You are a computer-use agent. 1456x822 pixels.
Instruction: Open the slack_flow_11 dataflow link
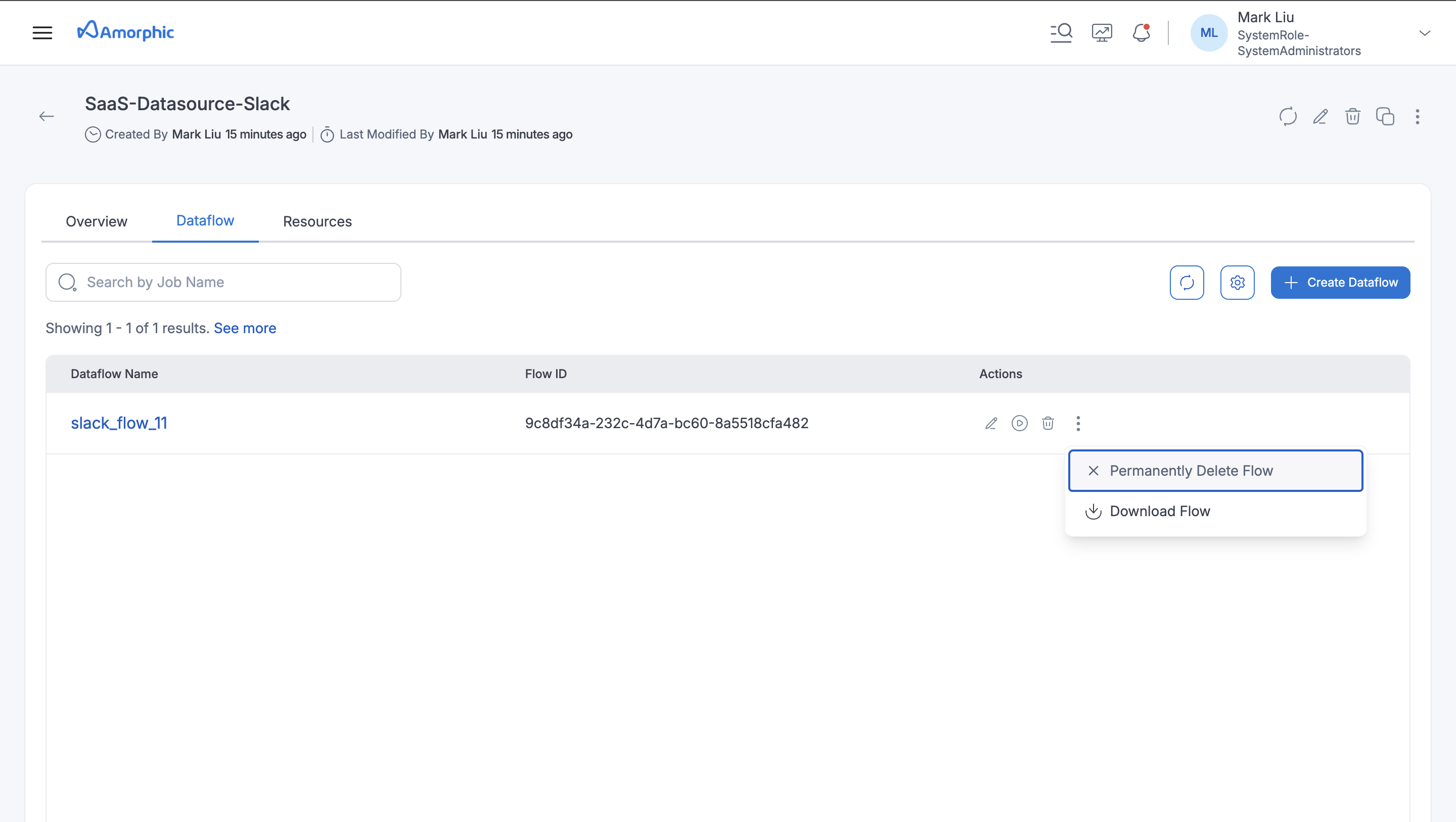coord(119,423)
